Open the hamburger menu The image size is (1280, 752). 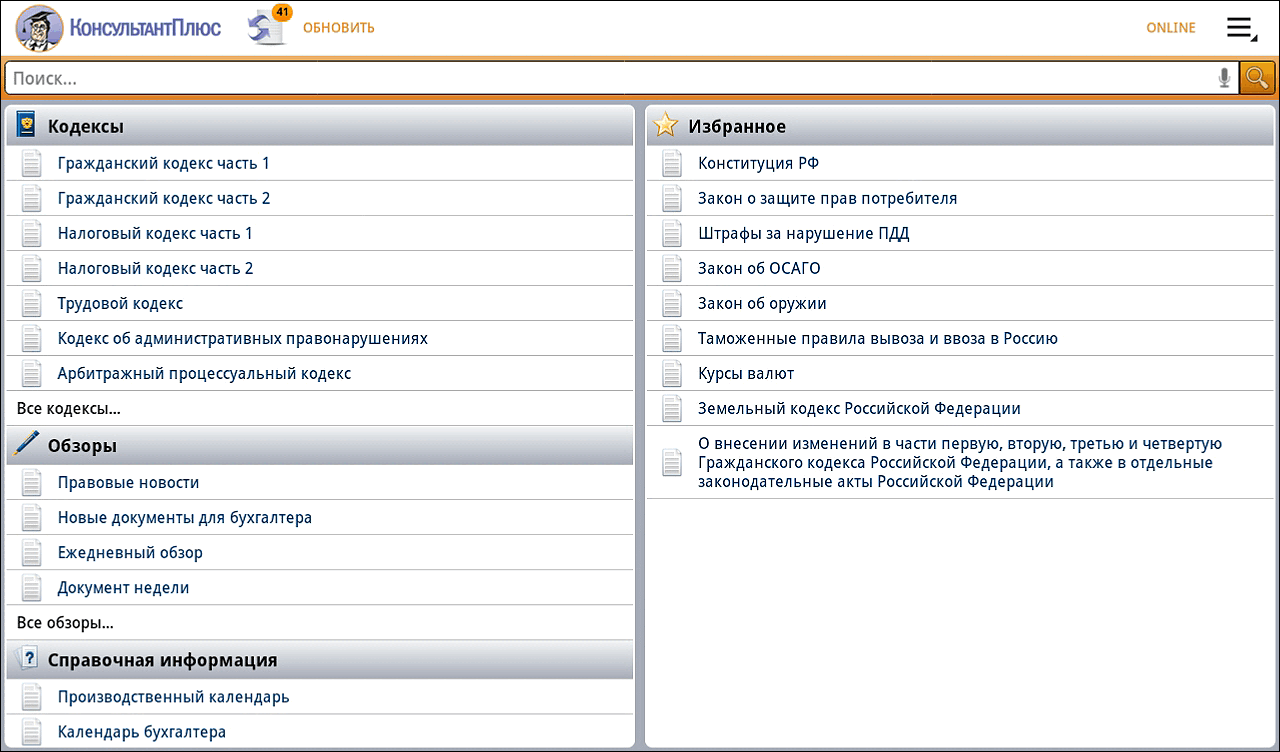(1242, 28)
